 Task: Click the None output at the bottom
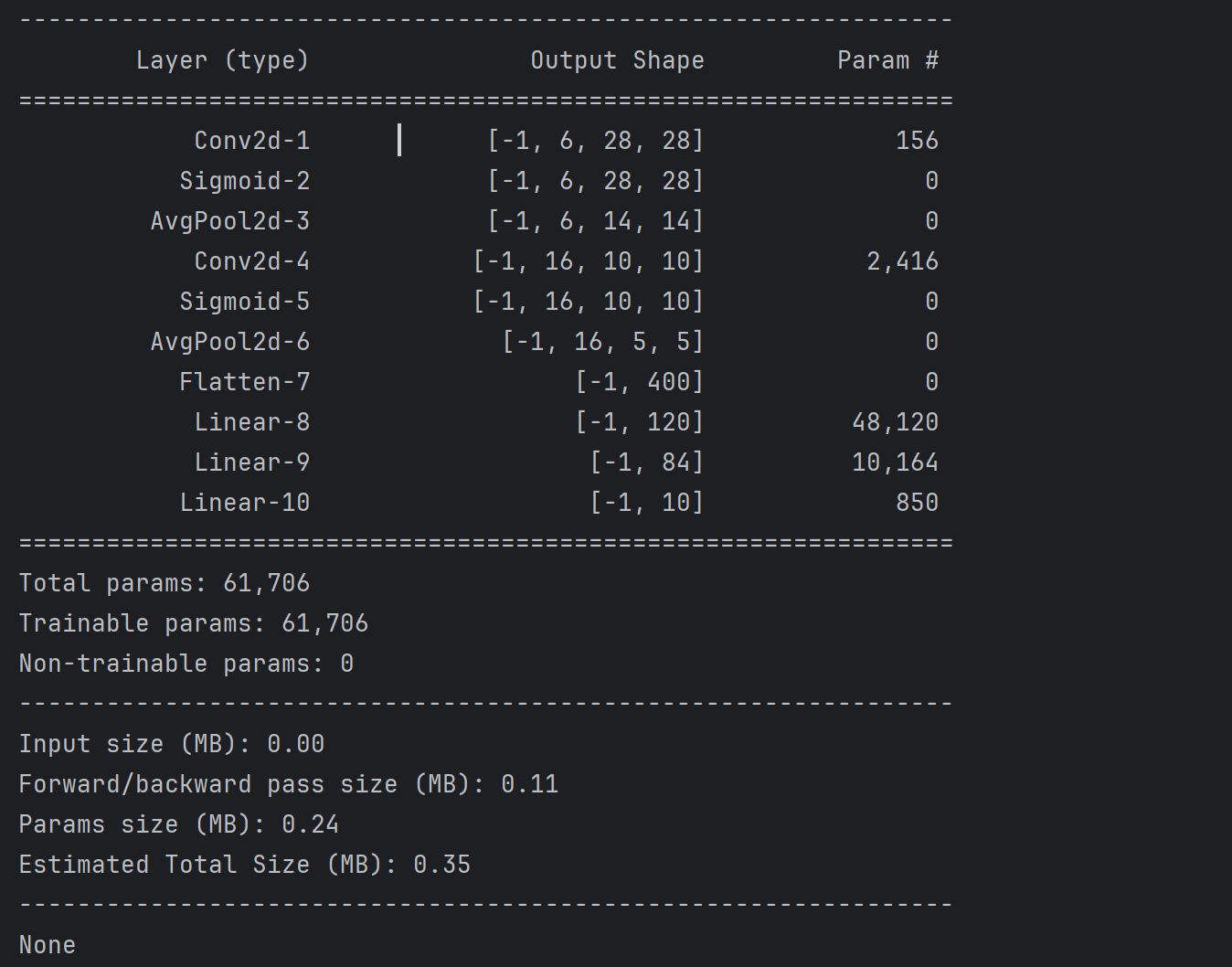(x=48, y=945)
